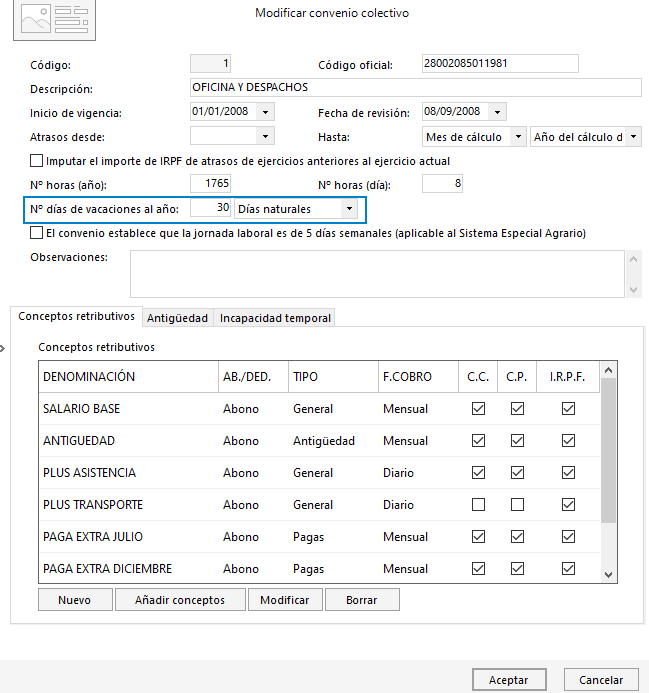The width and height of the screenshot is (649, 693).
Task: Enable imputar IRPF de atrasos checkbox
Action: [36, 160]
